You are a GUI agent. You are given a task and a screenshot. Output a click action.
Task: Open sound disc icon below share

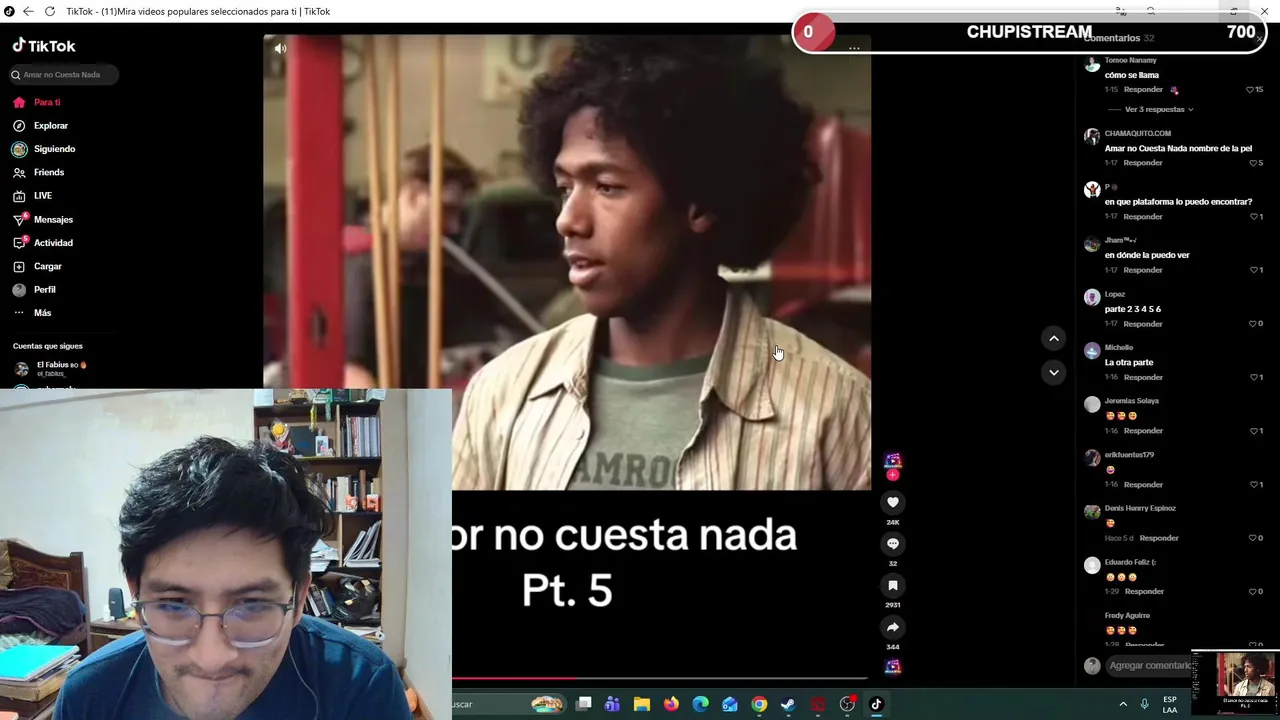[x=893, y=667]
